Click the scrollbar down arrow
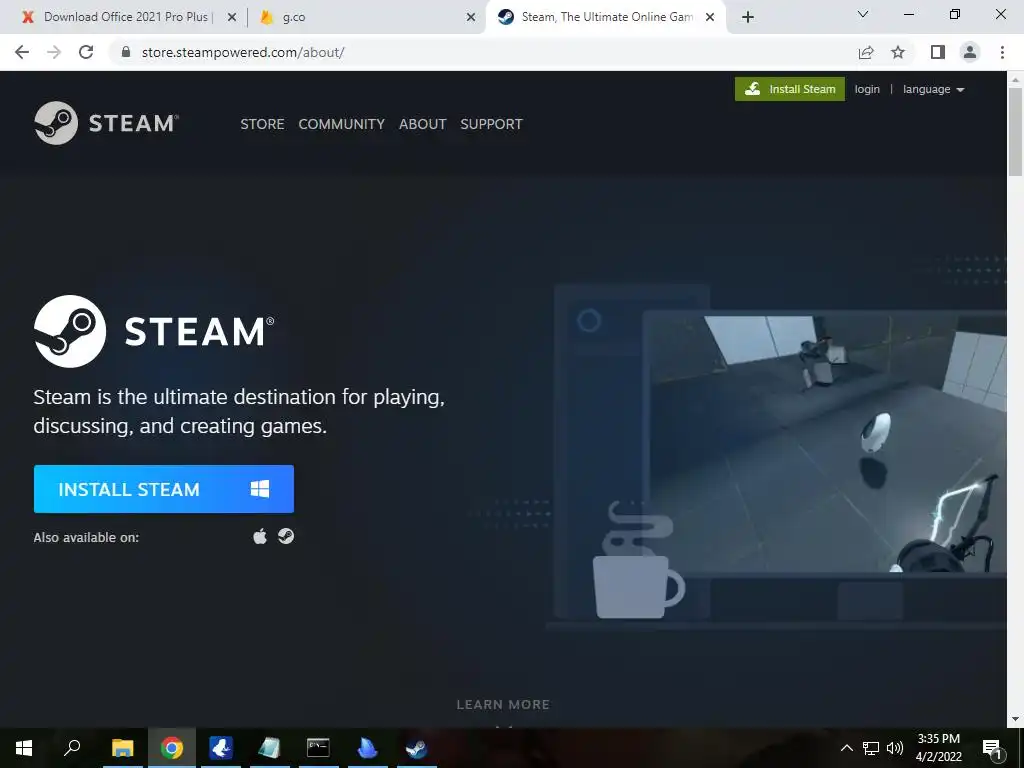 point(1015,719)
